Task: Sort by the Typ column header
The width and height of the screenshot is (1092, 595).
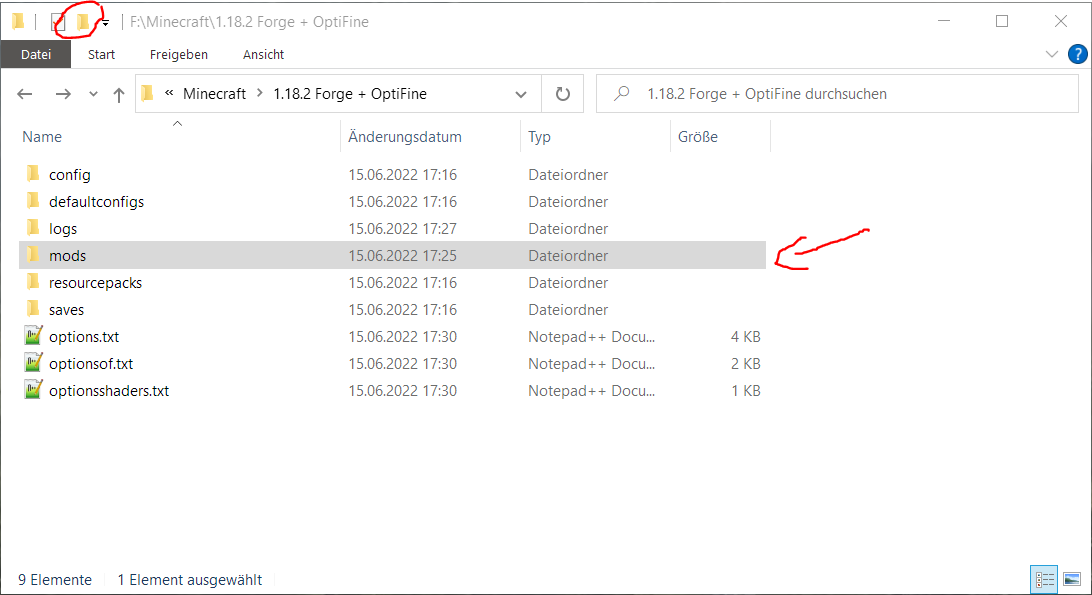Action: click(x=539, y=137)
